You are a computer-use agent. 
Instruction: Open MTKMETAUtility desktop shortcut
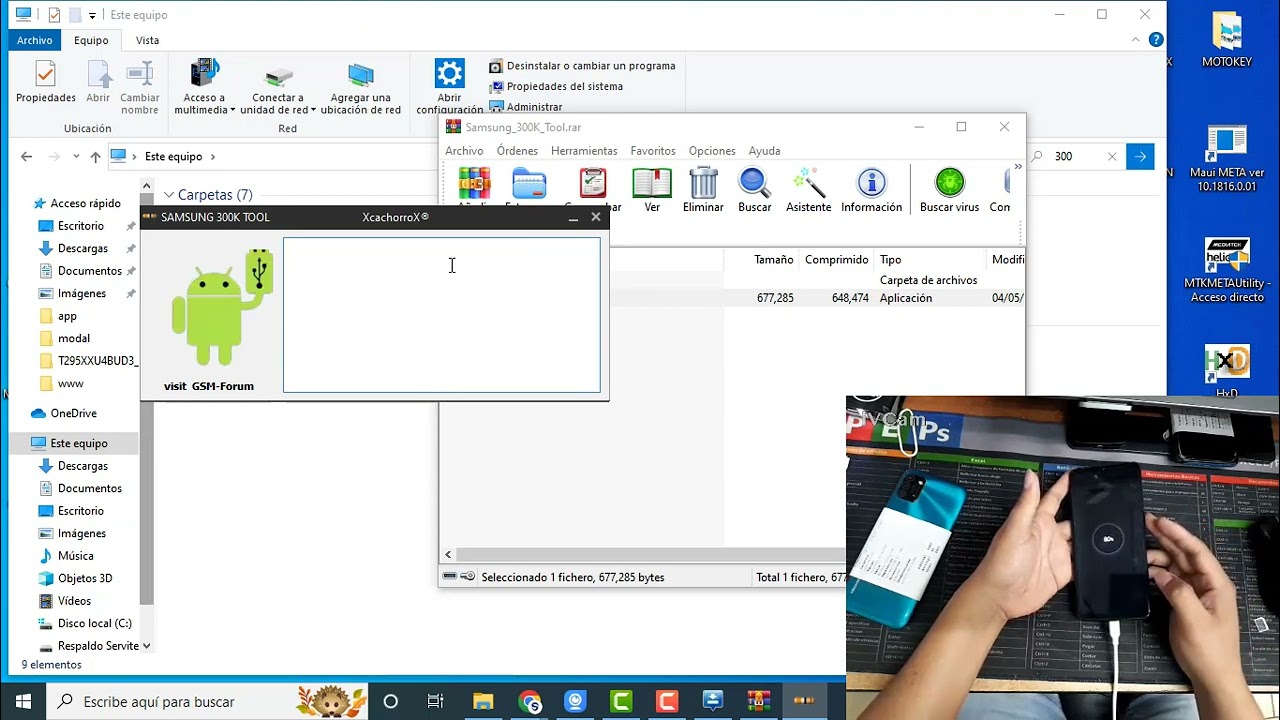coord(1227,270)
